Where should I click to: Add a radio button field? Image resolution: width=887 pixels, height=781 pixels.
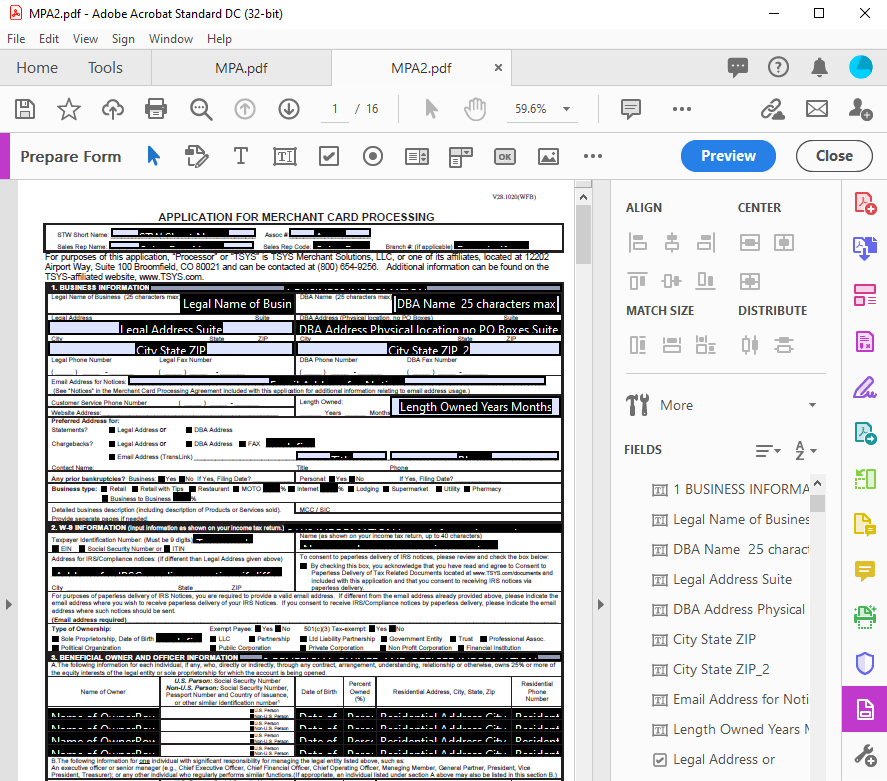click(x=373, y=156)
